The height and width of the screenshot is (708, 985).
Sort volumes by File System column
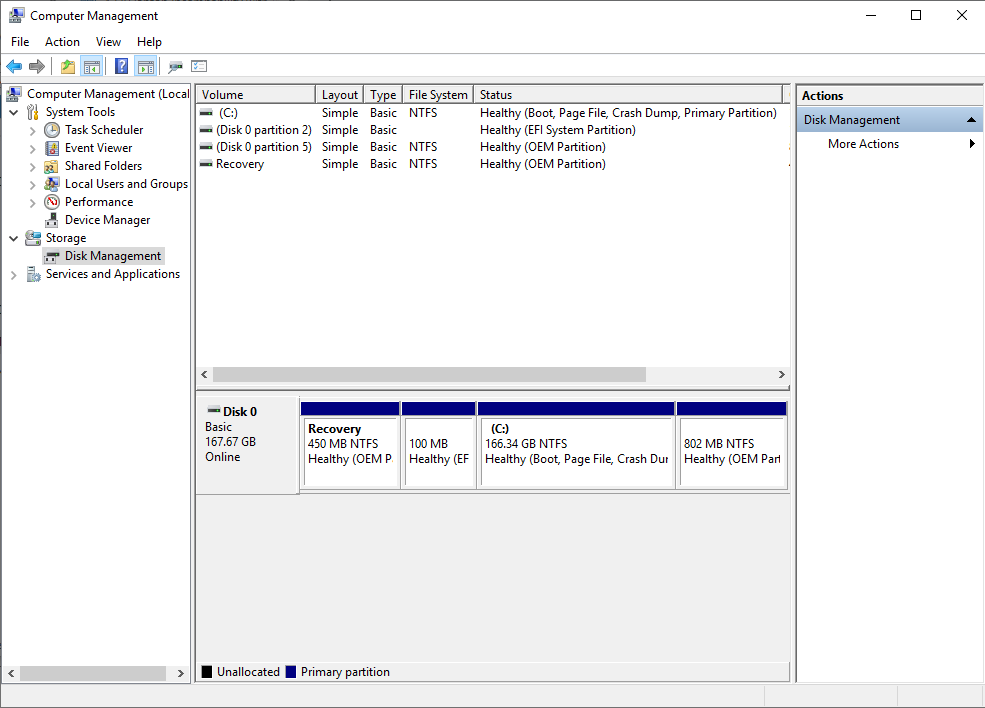437,95
